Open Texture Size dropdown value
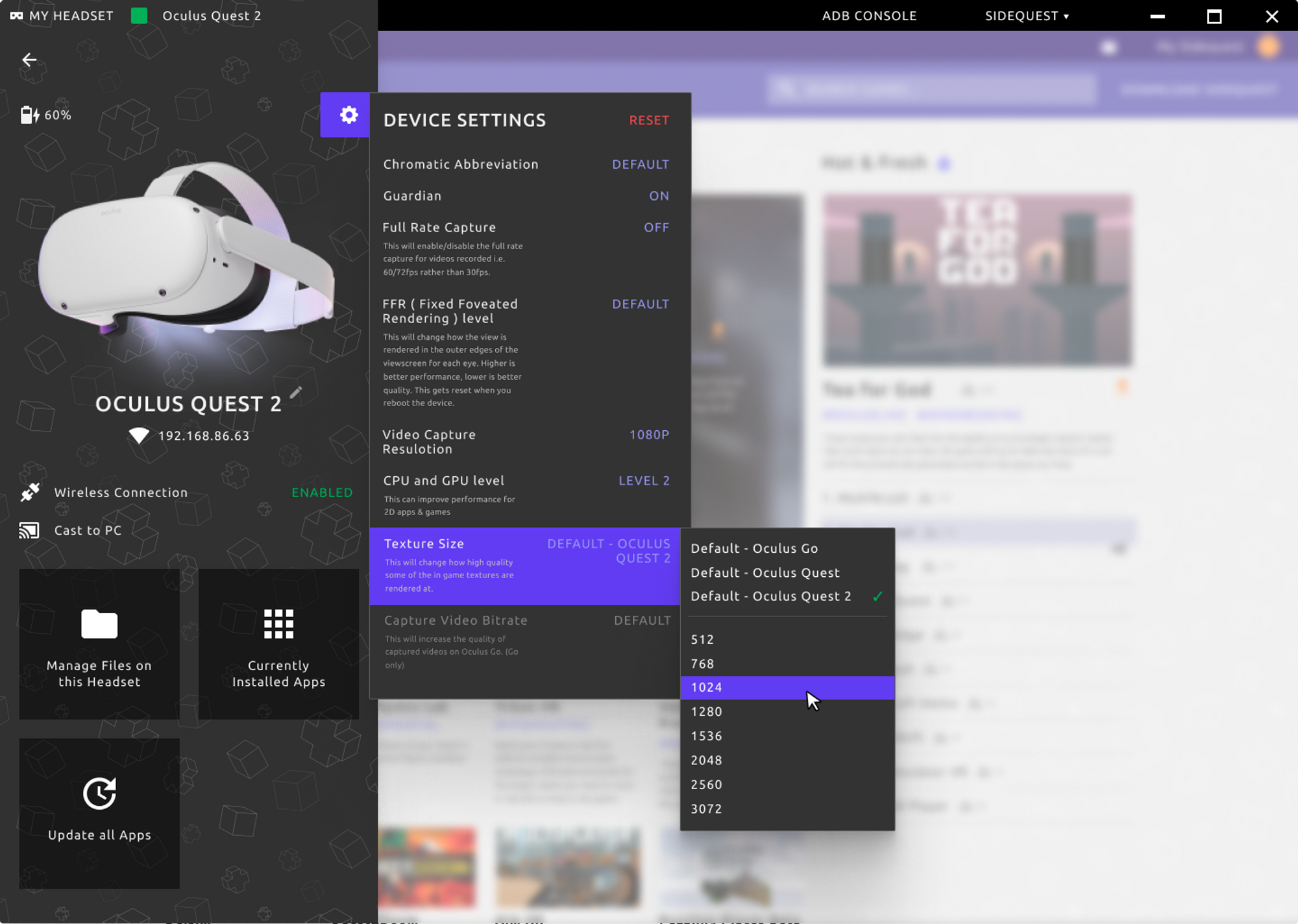The height and width of the screenshot is (924, 1298). click(609, 551)
